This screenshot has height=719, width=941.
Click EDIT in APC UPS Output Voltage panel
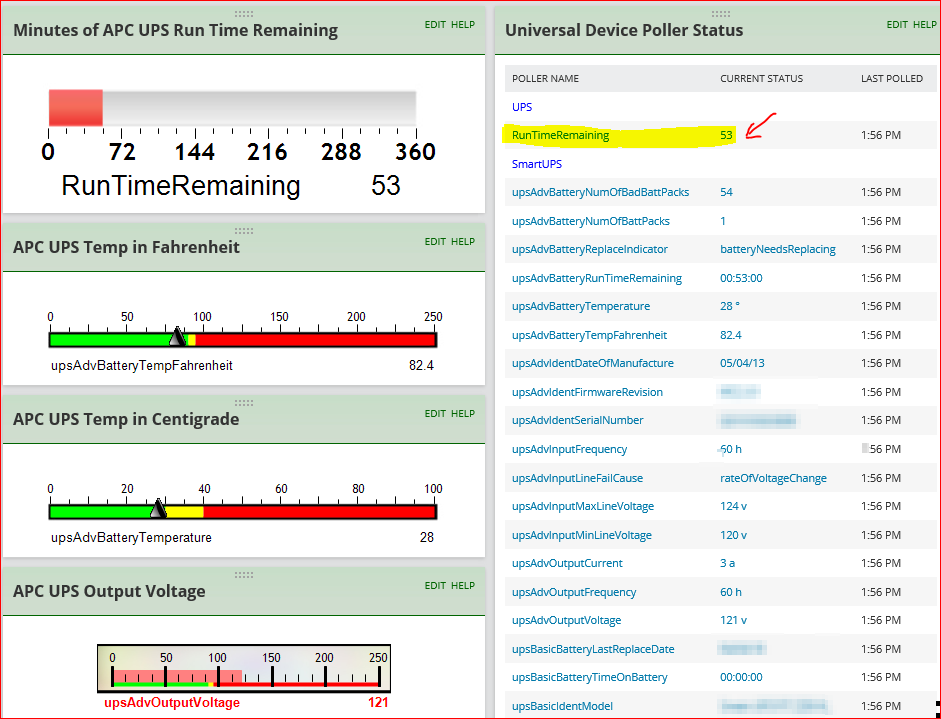click(435, 585)
